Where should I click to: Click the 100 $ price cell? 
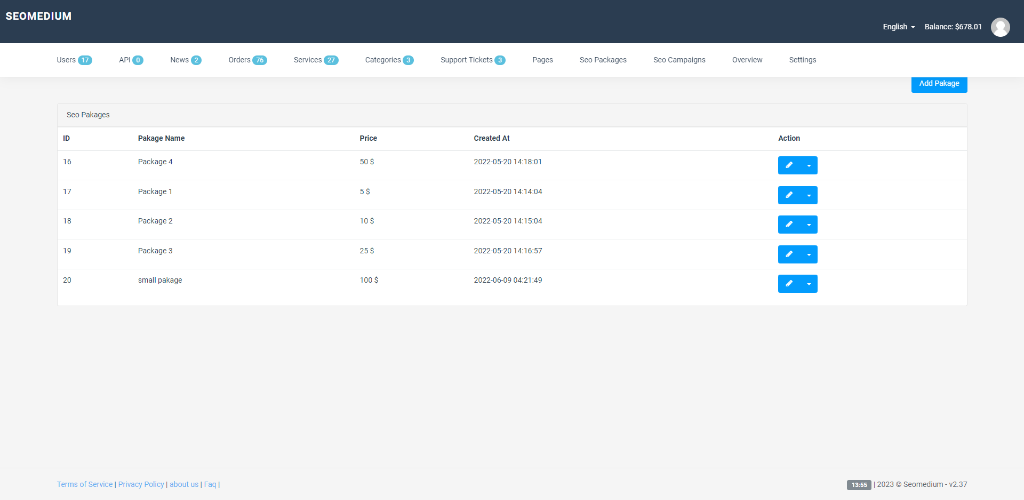point(369,280)
